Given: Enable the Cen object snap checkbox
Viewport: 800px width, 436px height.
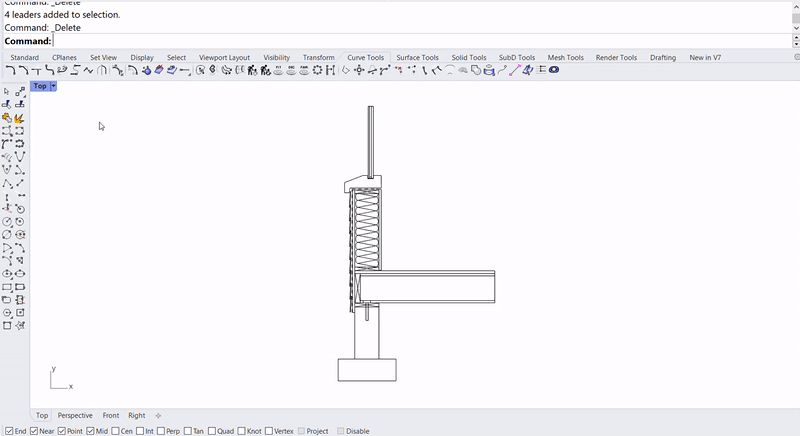Looking at the screenshot, I should (x=116, y=431).
